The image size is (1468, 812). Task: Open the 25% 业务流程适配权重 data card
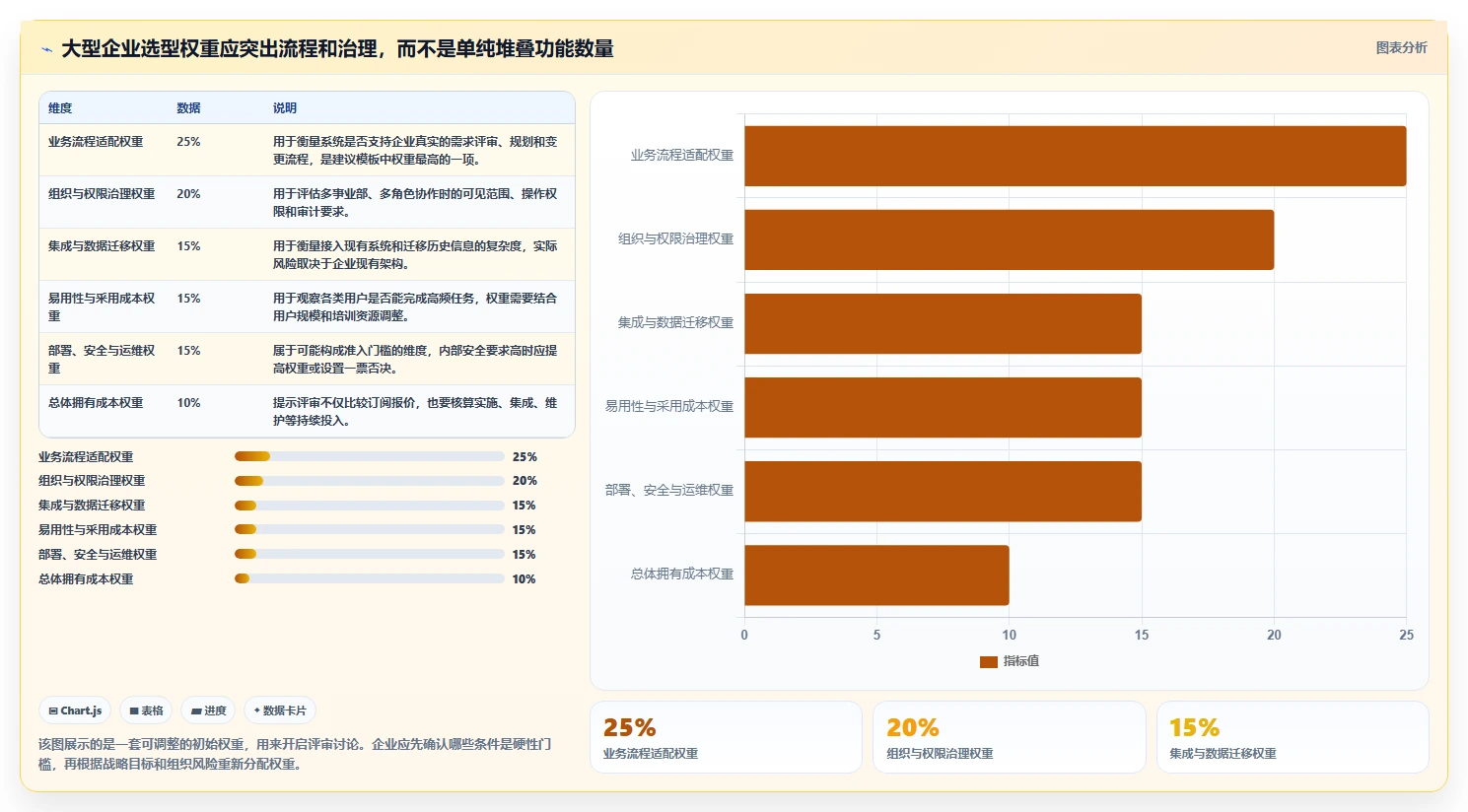726,737
